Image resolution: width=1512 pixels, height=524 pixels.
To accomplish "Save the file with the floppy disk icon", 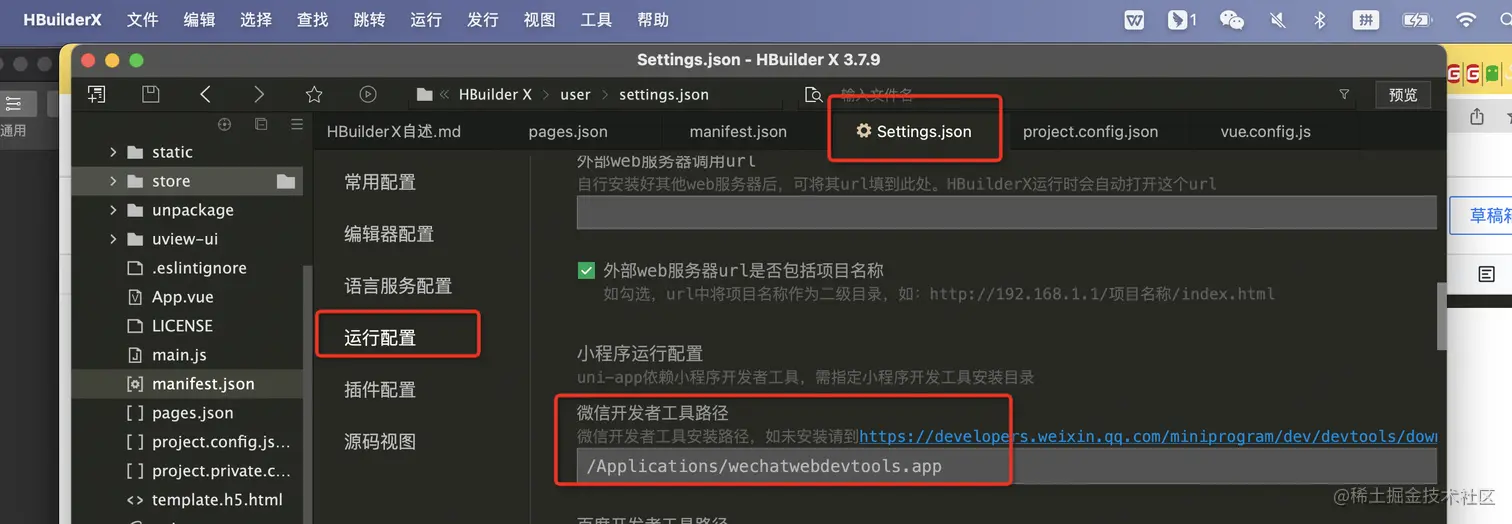I will tap(151, 94).
